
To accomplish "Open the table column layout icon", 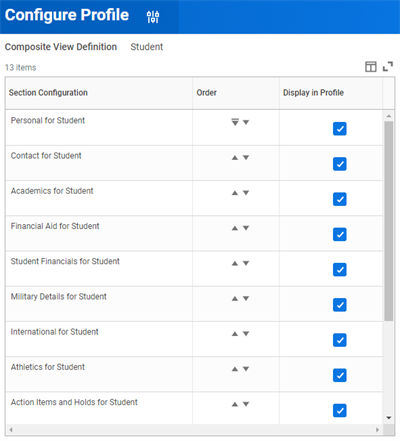I will 371,67.
